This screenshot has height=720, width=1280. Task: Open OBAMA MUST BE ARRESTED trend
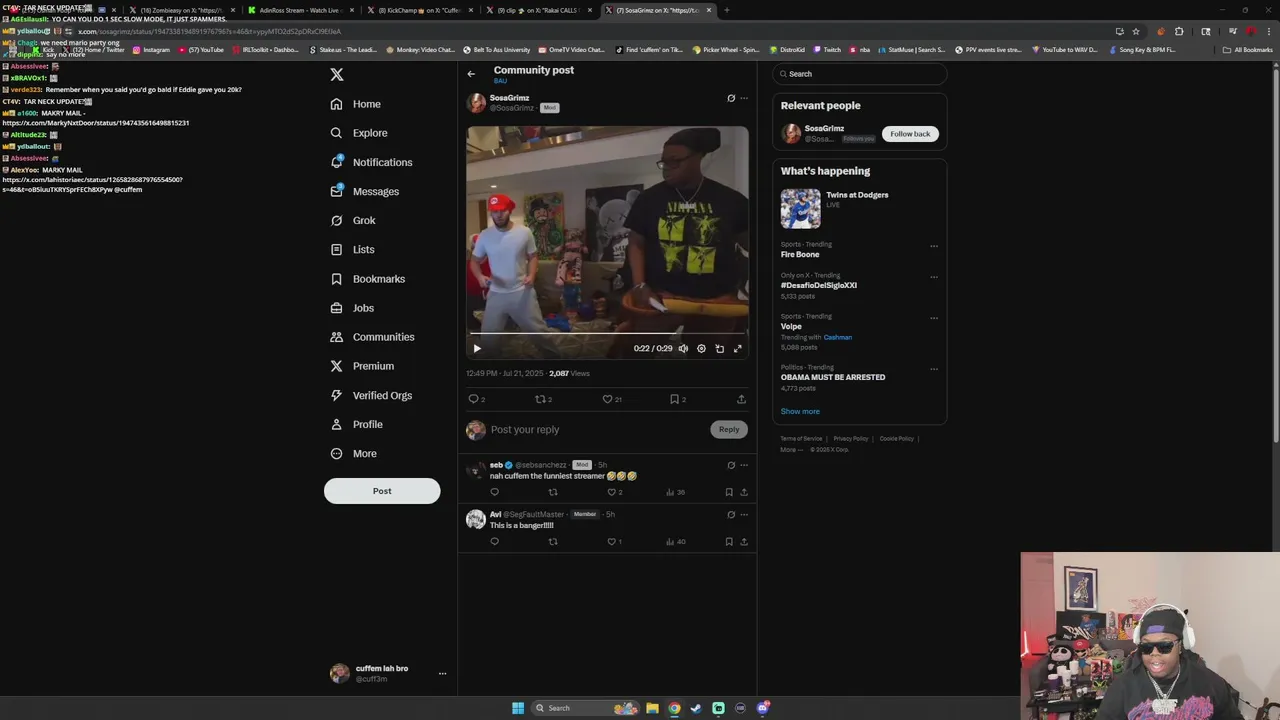[x=833, y=378]
